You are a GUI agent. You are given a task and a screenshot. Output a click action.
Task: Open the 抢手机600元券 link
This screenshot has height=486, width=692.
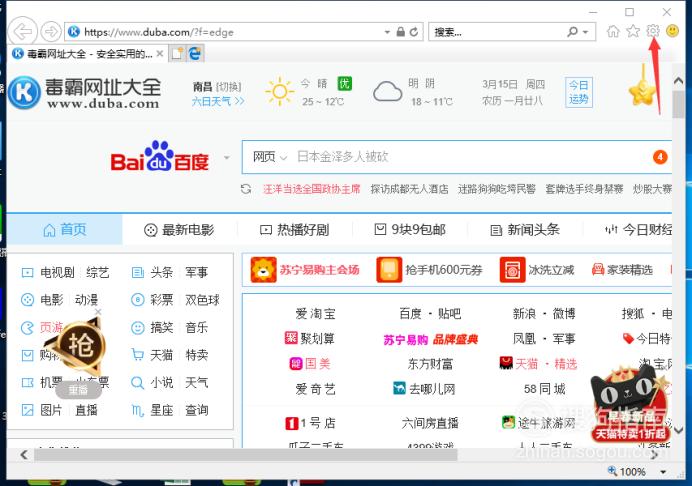tap(444, 270)
